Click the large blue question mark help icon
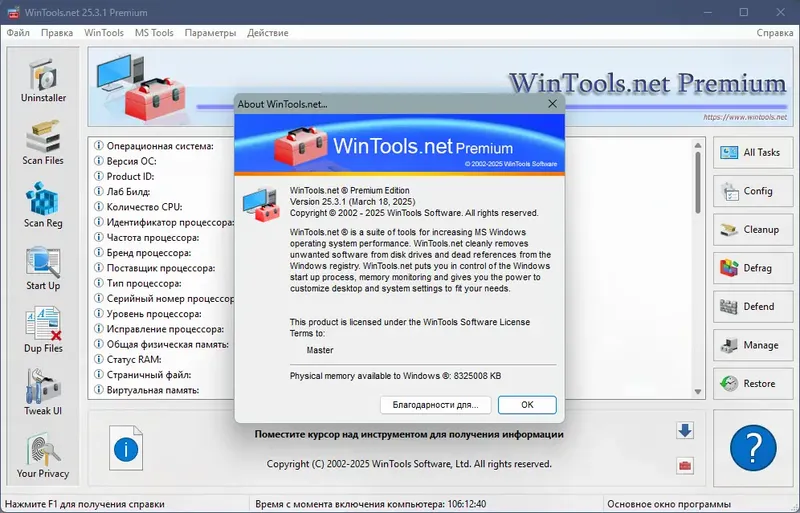Viewport: 800px width, 513px height. pyautogui.click(x=753, y=448)
